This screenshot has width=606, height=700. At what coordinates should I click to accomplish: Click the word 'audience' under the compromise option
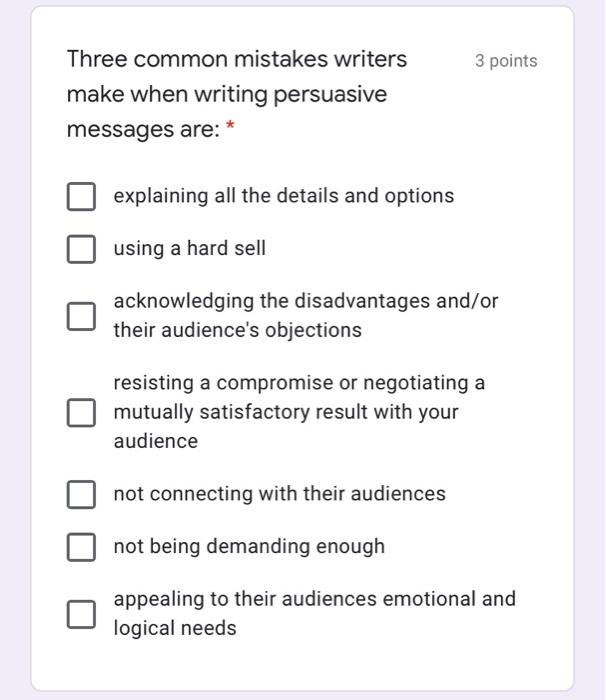click(x=156, y=442)
